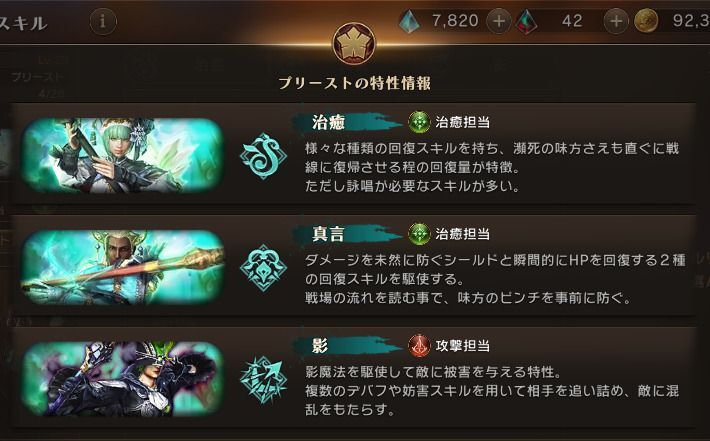710x441 pixels.
Task: Select the 真言 specialization emblem
Action: coord(263,268)
